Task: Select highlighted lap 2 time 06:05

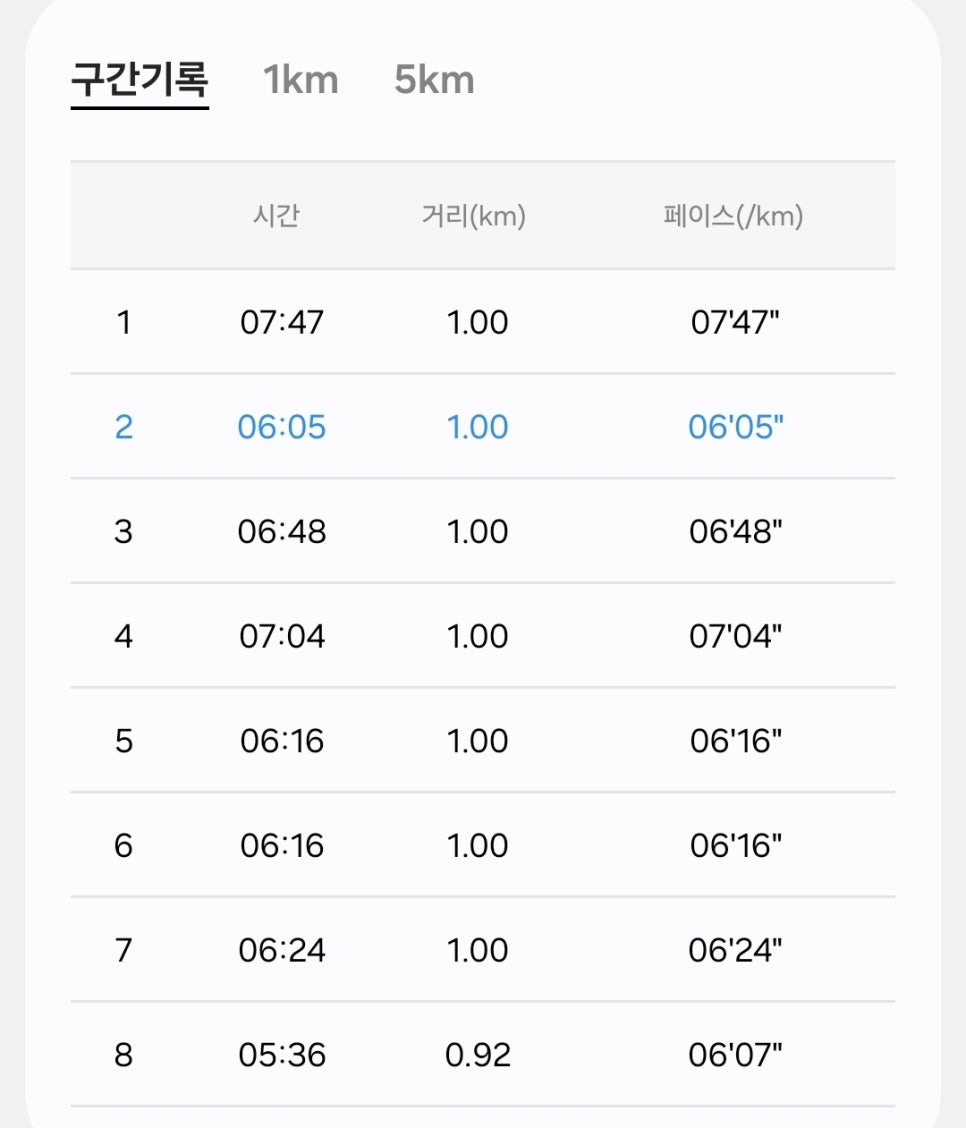Action: (x=282, y=427)
